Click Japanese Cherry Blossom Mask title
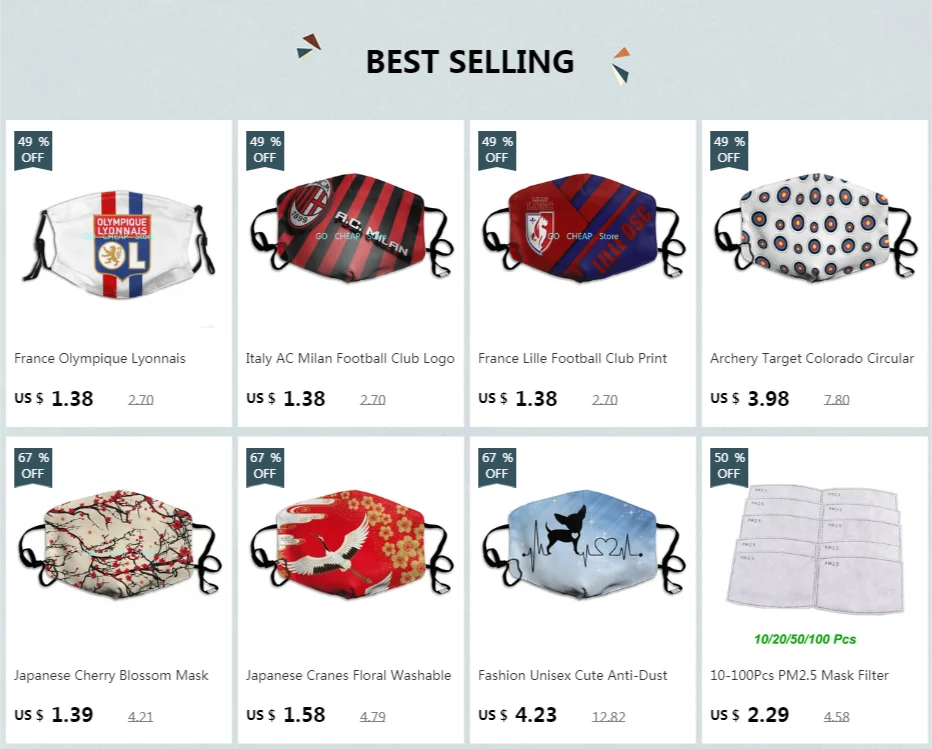Viewport: 932px width, 749px height. tap(111, 675)
